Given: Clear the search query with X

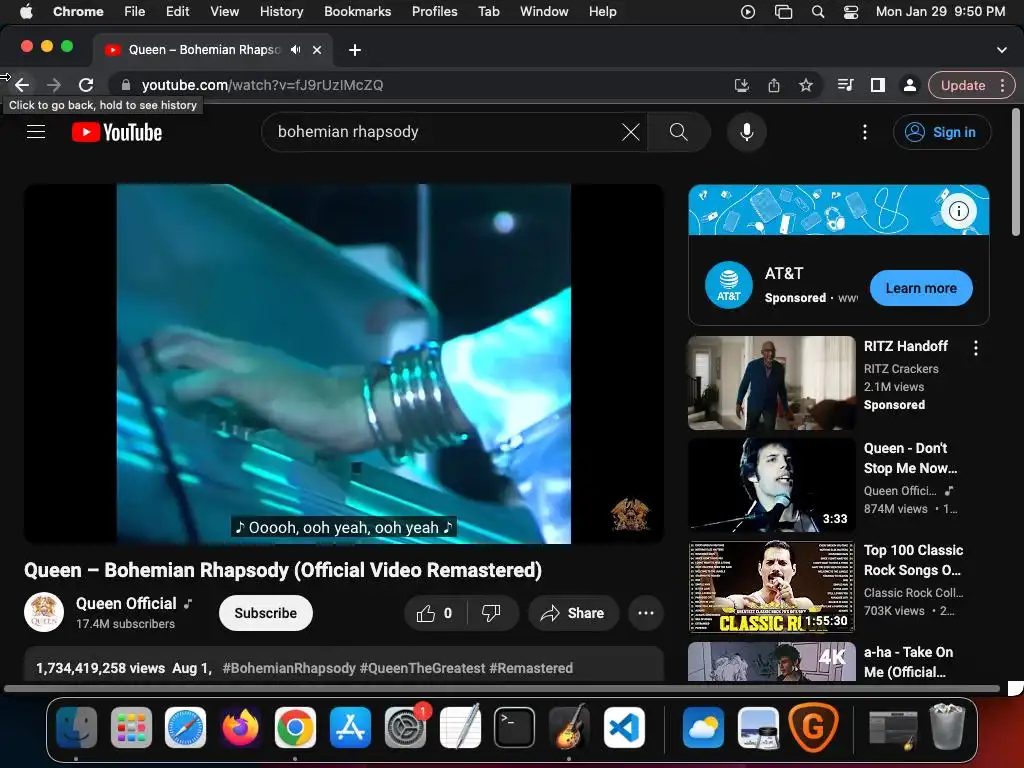Looking at the screenshot, I should pyautogui.click(x=630, y=132).
